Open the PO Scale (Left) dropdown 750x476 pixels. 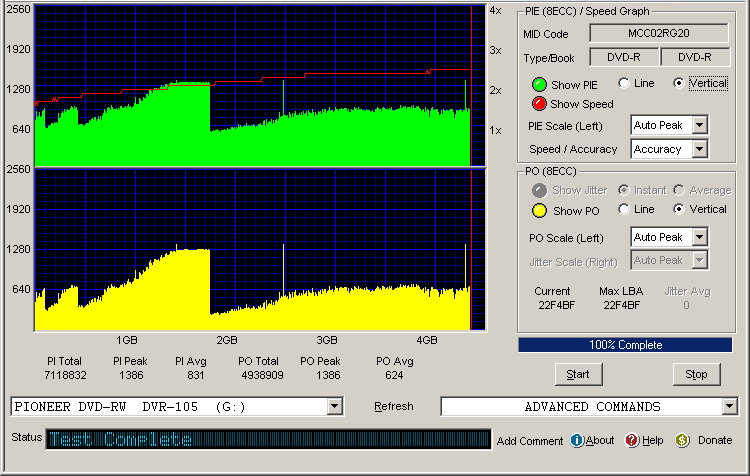click(699, 237)
